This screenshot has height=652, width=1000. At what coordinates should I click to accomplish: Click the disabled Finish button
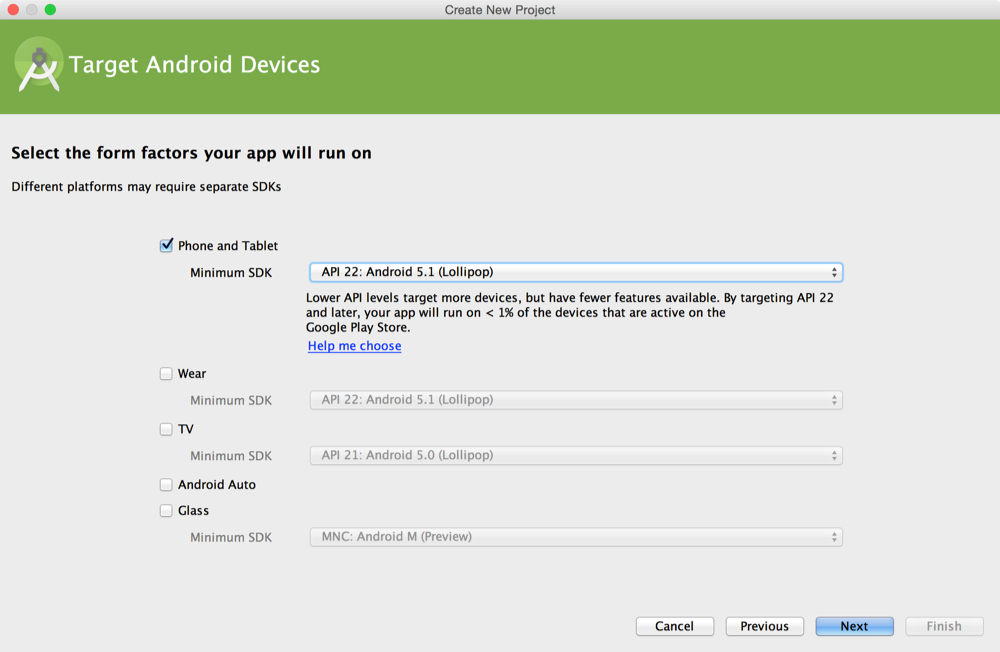(x=945, y=626)
